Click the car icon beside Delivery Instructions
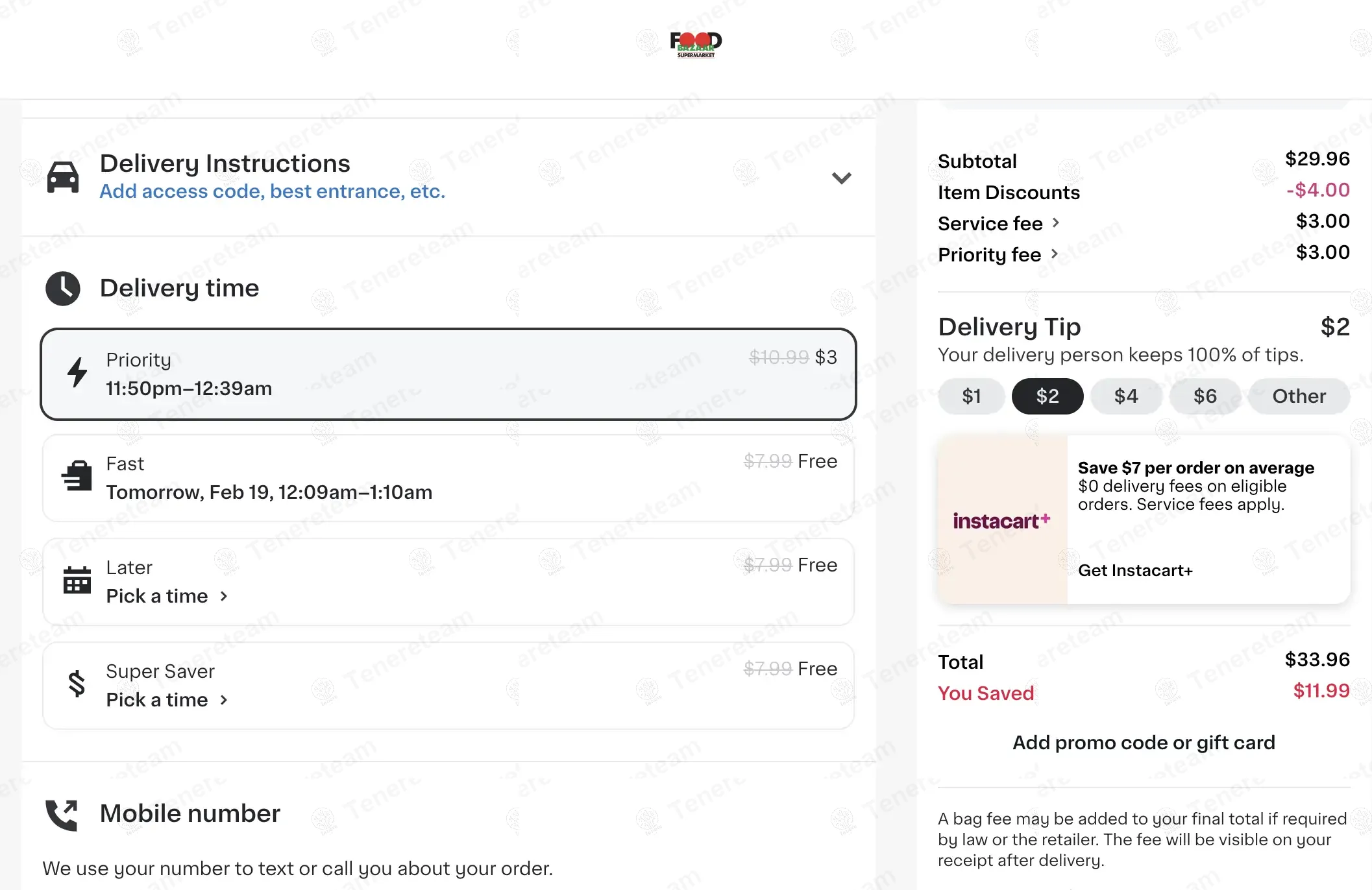The image size is (1372, 890). pos(63,177)
